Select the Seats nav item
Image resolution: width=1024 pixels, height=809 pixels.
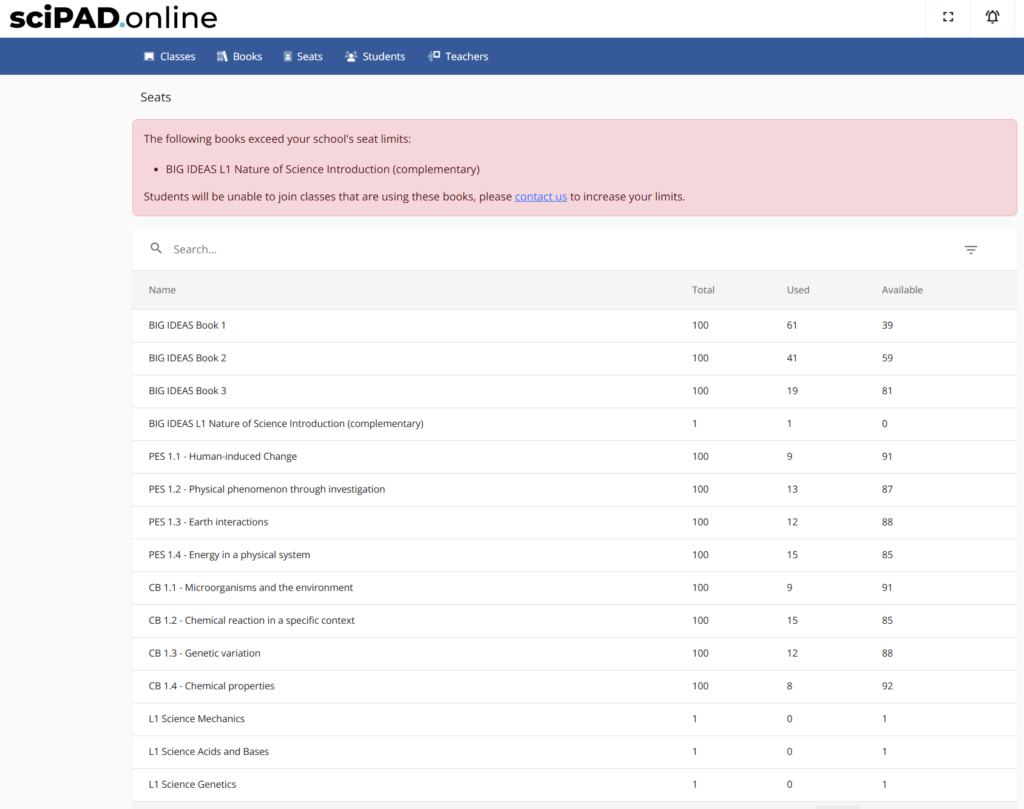[302, 57]
